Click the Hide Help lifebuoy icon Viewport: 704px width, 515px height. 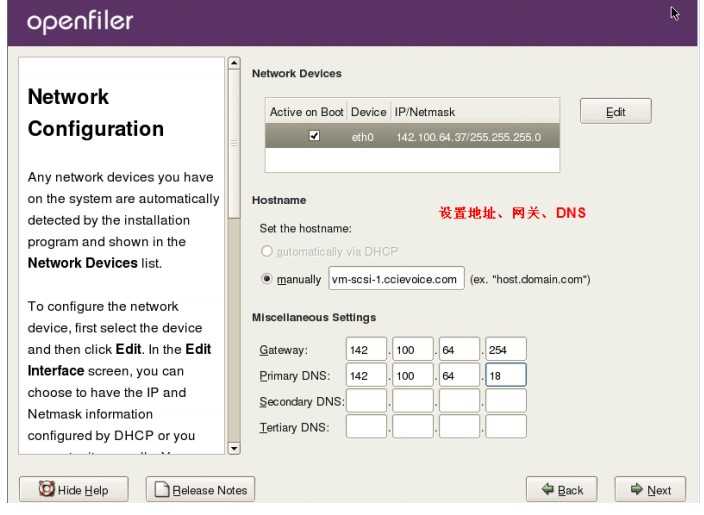pos(46,489)
